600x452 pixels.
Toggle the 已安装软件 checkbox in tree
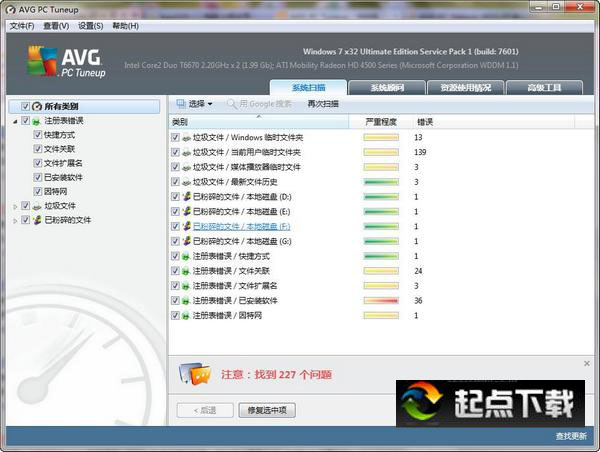point(38,177)
